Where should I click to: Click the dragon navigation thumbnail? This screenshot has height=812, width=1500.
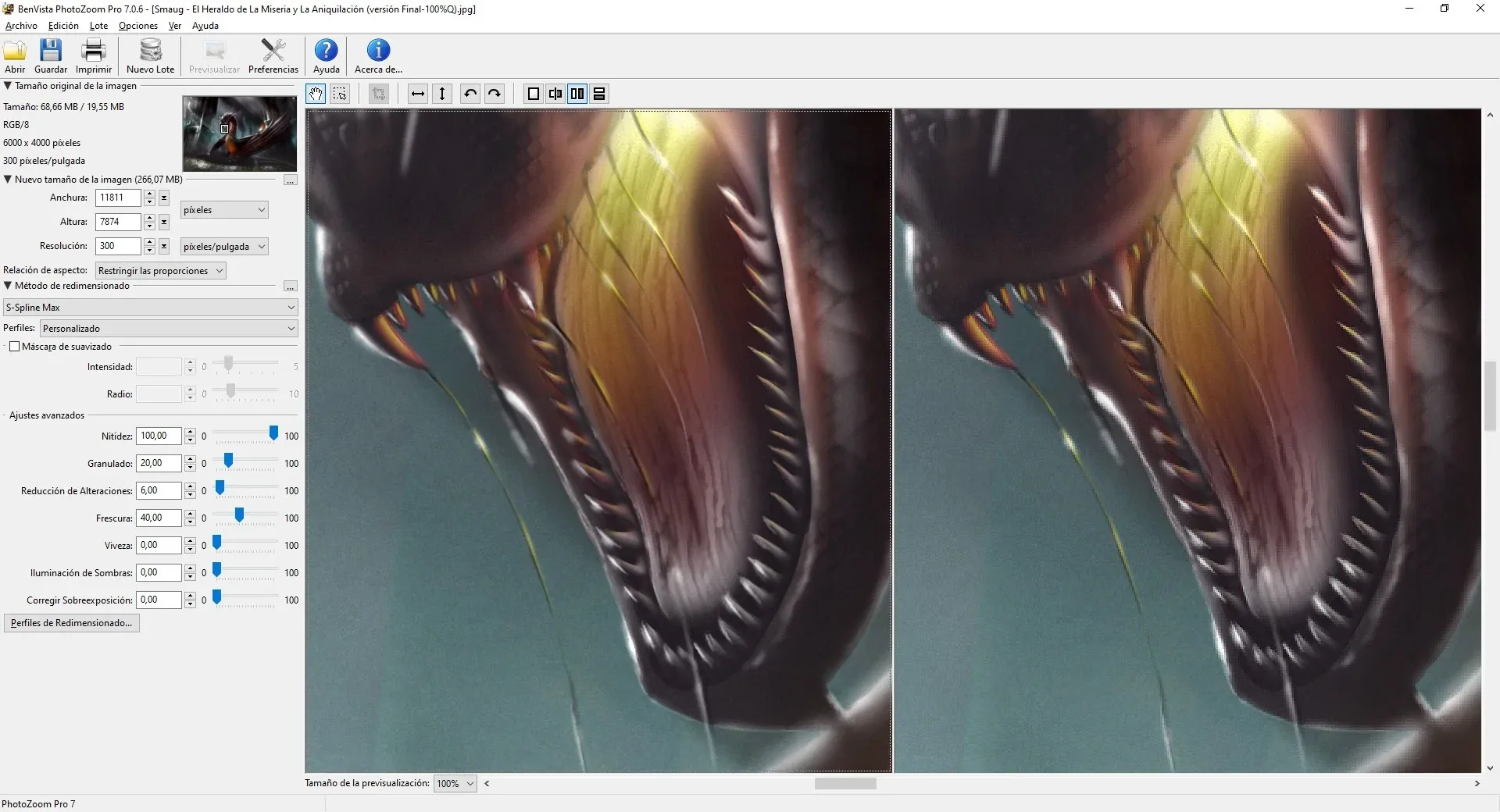tap(239, 134)
